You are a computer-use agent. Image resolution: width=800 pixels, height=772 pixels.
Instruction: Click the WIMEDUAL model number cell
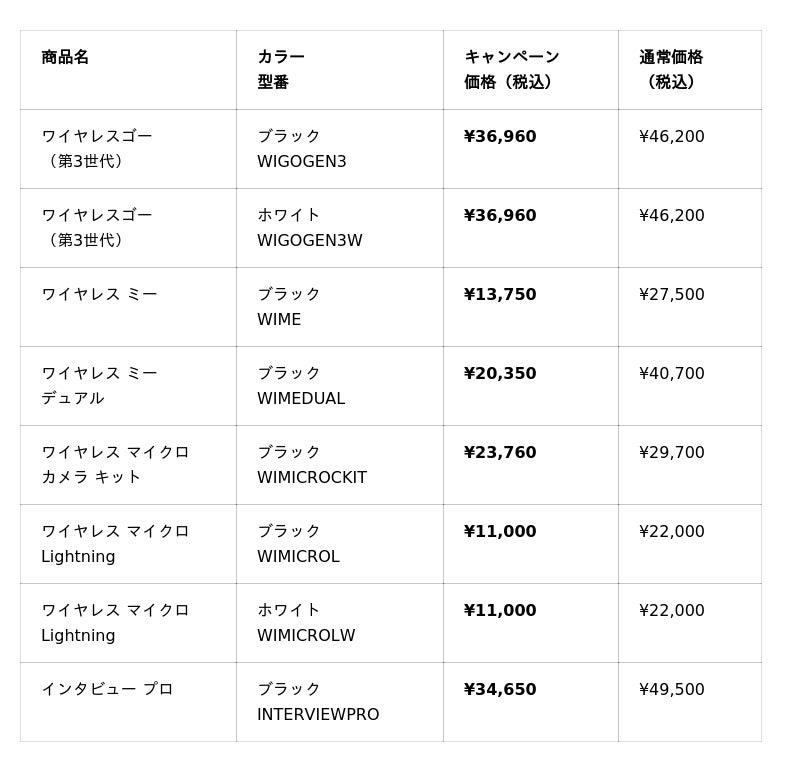[x=301, y=398]
